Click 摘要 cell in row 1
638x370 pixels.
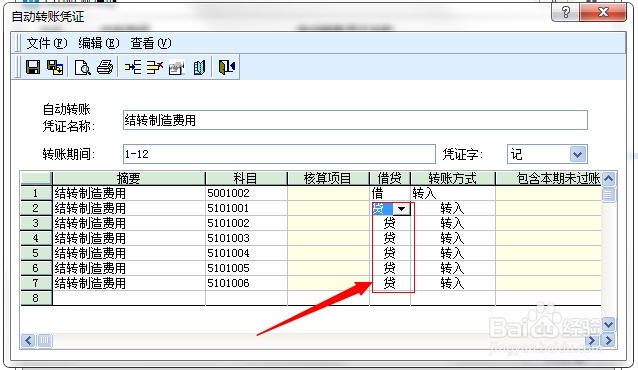[x=129, y=193]
